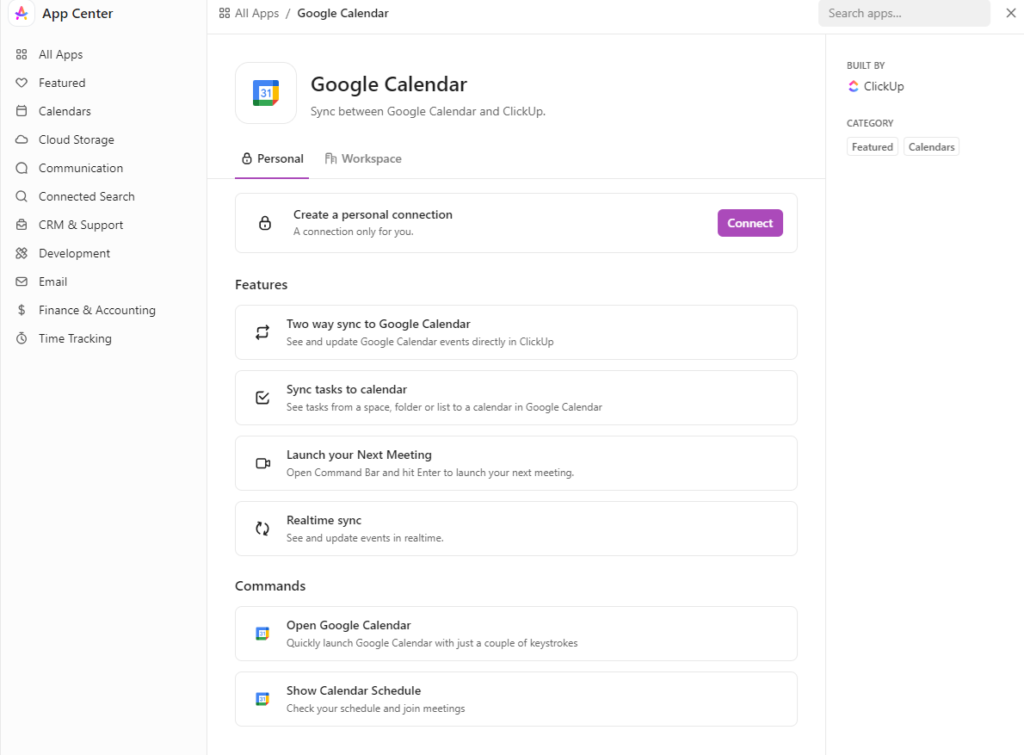Click the Calendars sidebar icon
This screenshot has height=755, width=1024.
(22, 111)
